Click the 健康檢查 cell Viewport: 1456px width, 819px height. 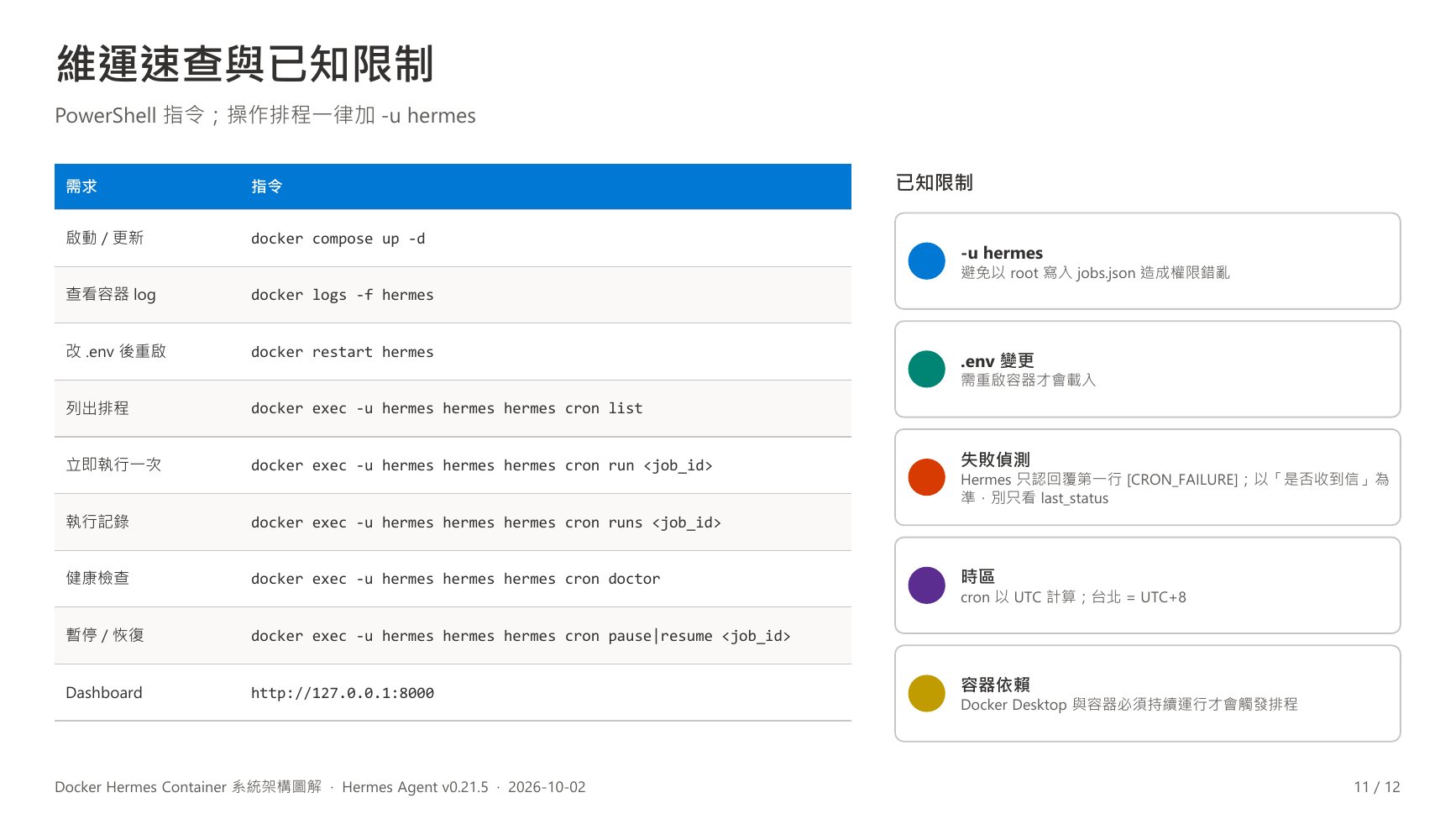[x=97, y=578]
